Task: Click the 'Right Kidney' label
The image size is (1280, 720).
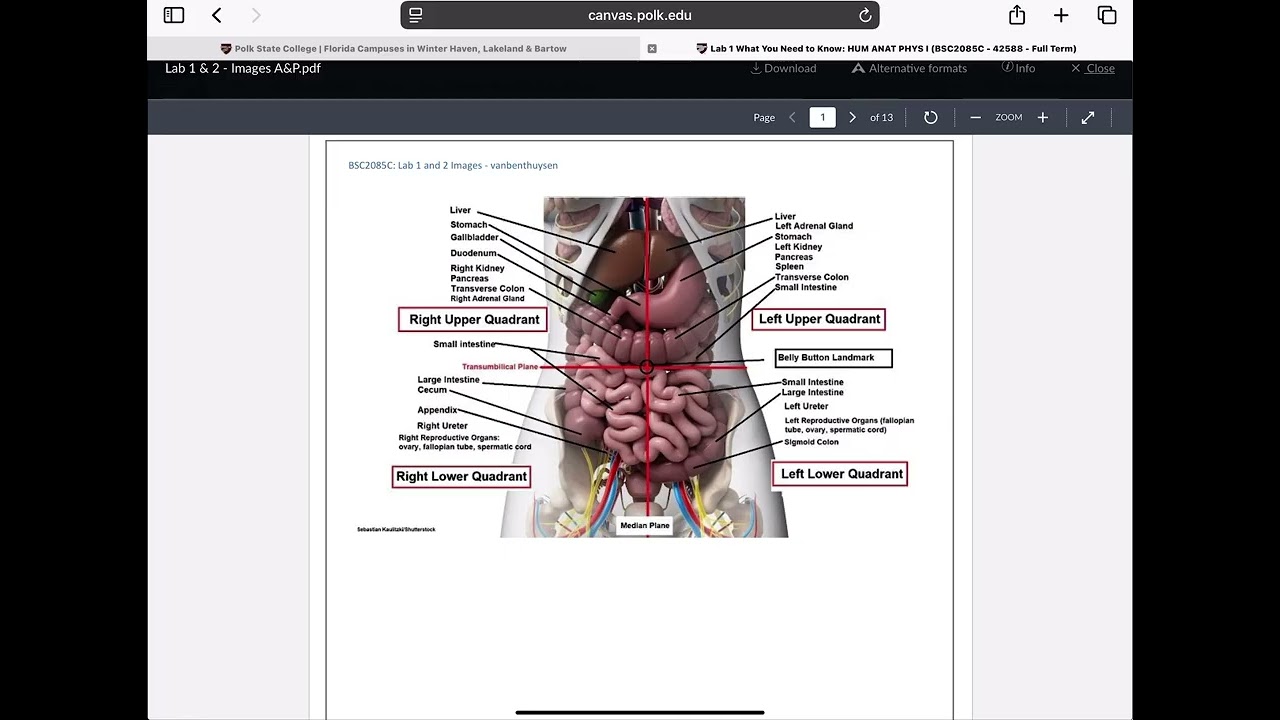Action: pos(477,268)
